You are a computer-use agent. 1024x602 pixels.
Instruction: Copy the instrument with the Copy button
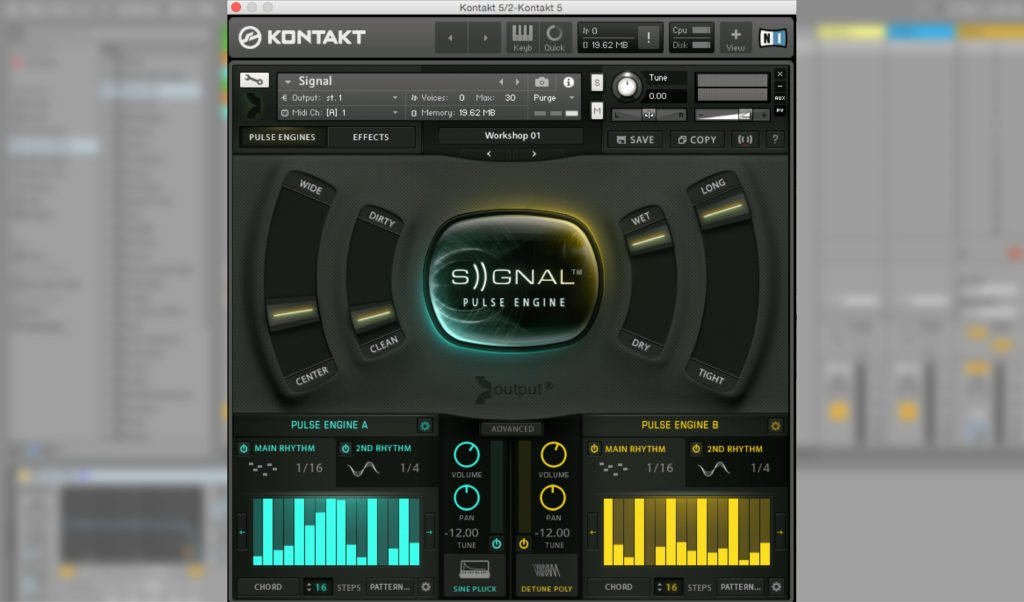coord(699,139)
